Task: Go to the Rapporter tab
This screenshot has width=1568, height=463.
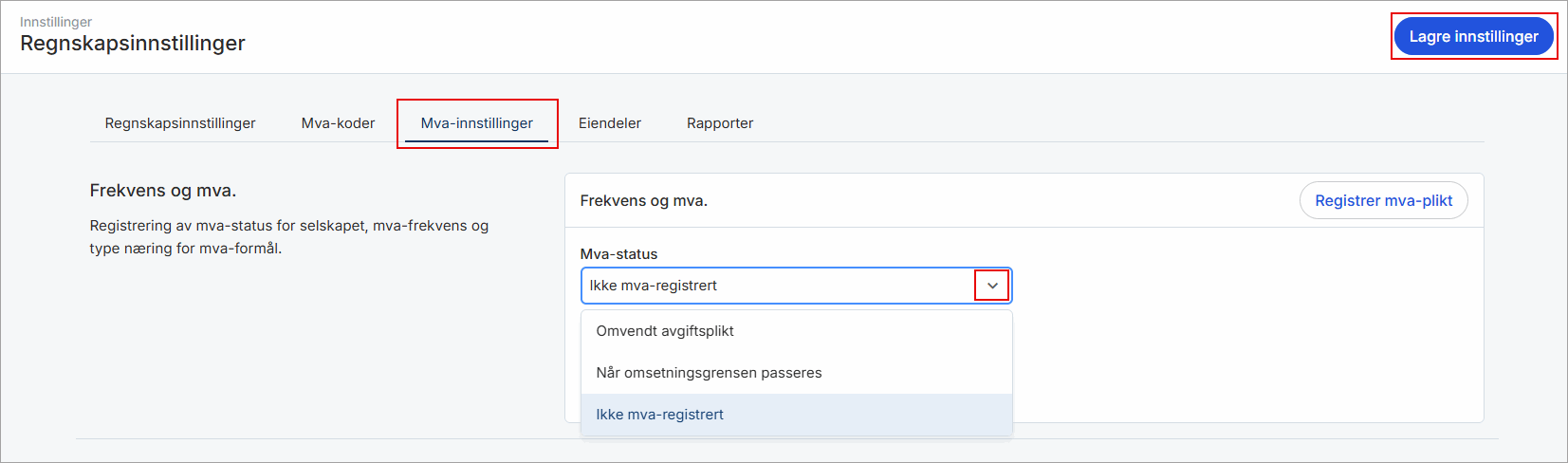Action: 720,123
